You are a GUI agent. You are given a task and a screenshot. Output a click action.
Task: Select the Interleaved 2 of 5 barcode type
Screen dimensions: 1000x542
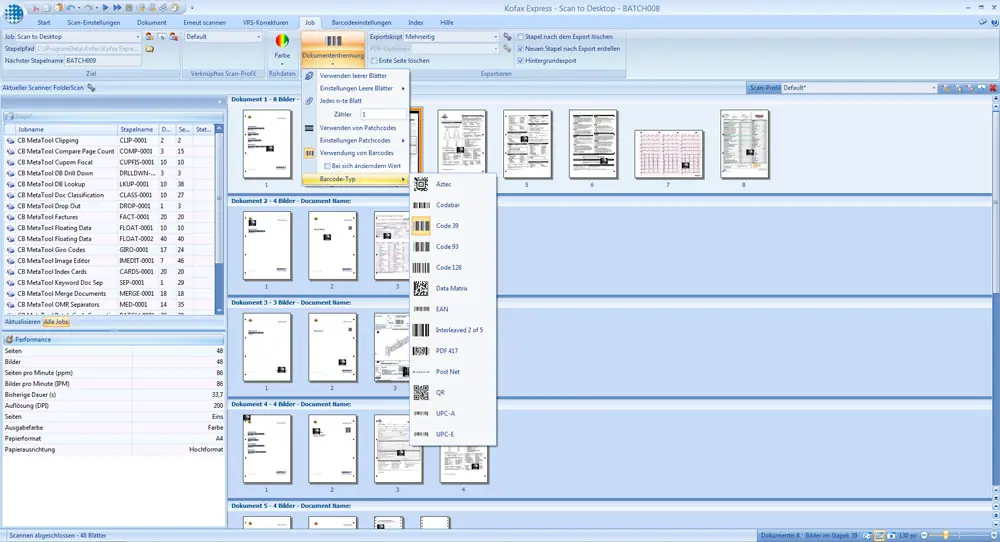click(453, 330)
